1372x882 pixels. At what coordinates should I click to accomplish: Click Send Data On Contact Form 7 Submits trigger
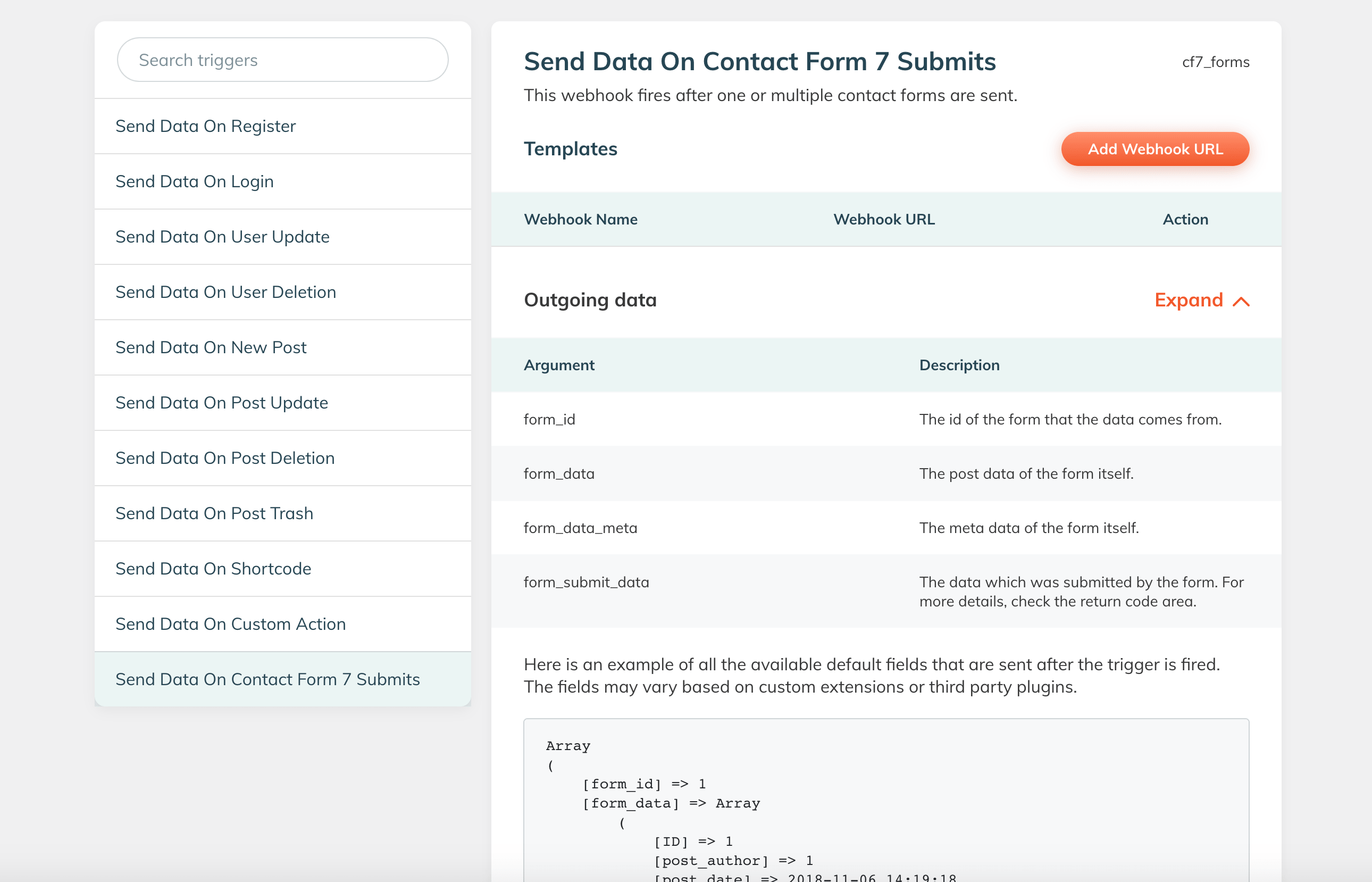pyautogui.click(x=267, y=679)
